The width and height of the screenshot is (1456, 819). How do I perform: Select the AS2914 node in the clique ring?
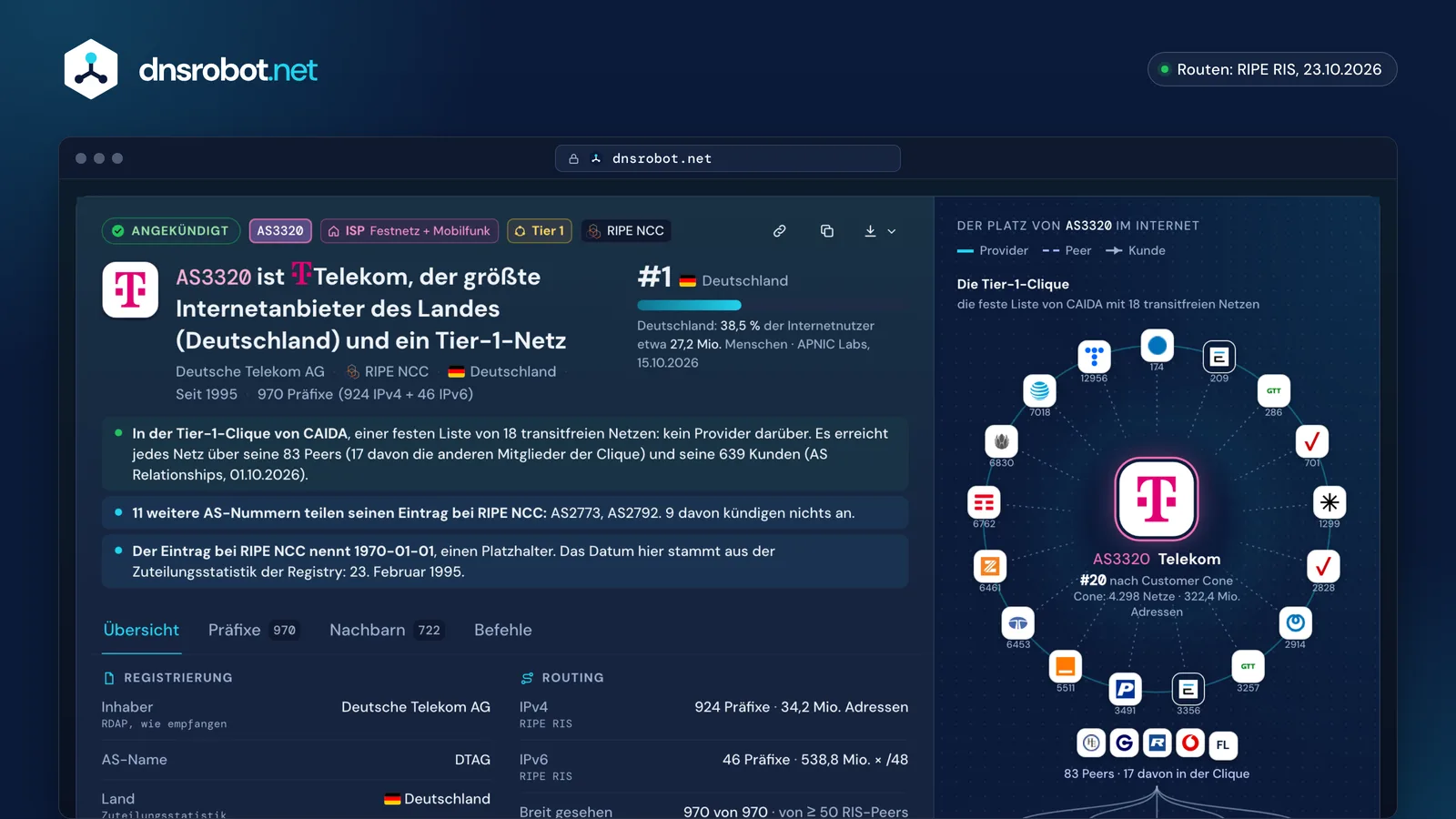(1296, 623)
